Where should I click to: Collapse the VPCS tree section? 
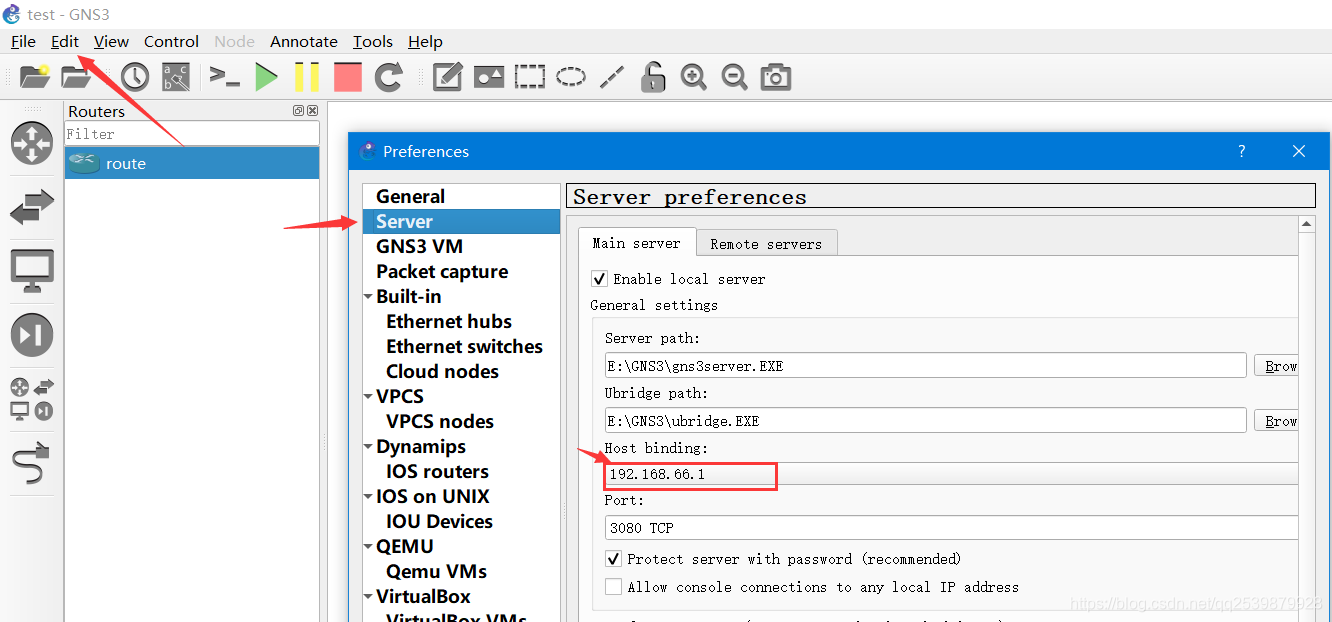click(x=369, y=397)
